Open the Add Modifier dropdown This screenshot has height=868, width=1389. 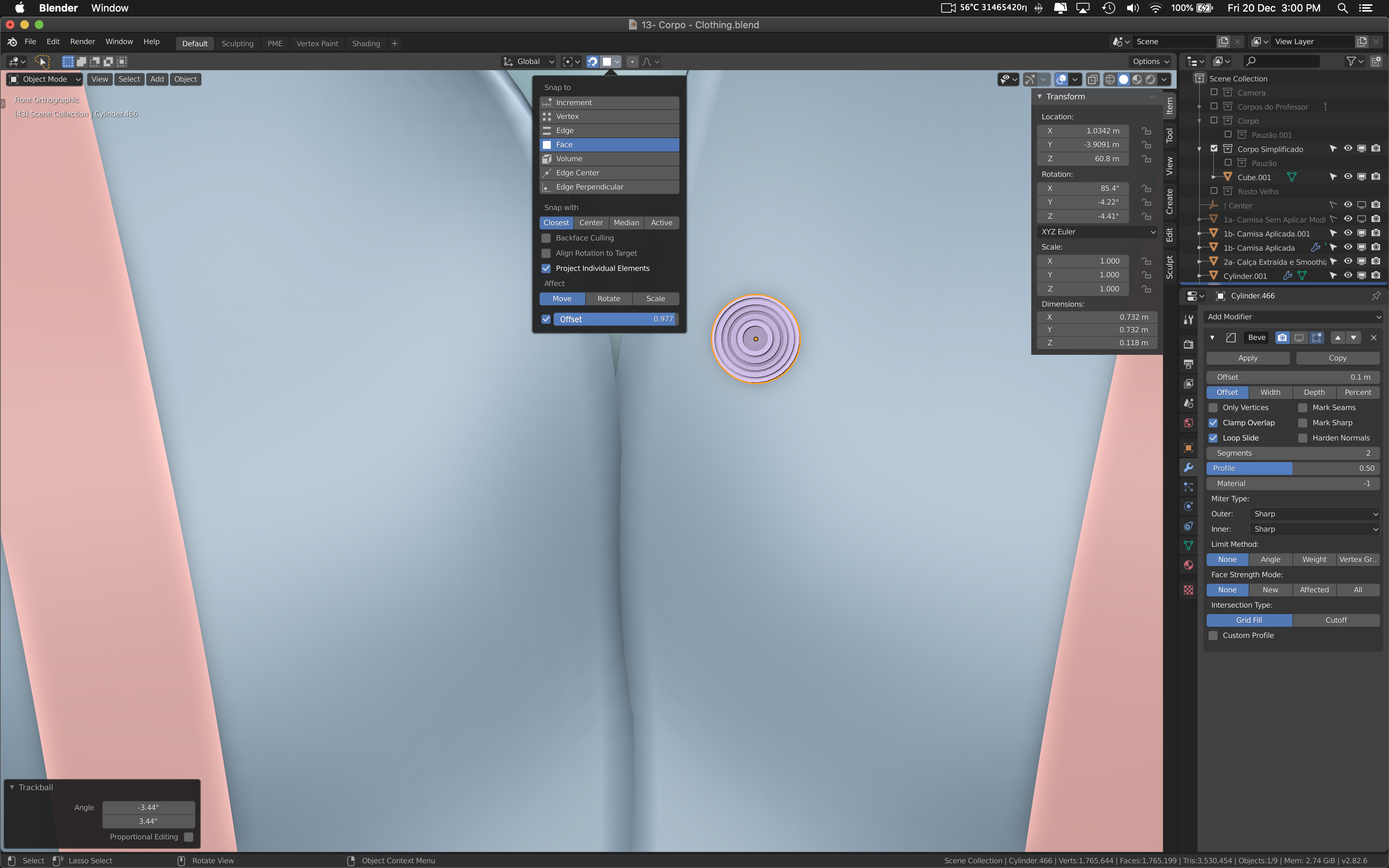pyautogui.click(x=1294, y=317)
